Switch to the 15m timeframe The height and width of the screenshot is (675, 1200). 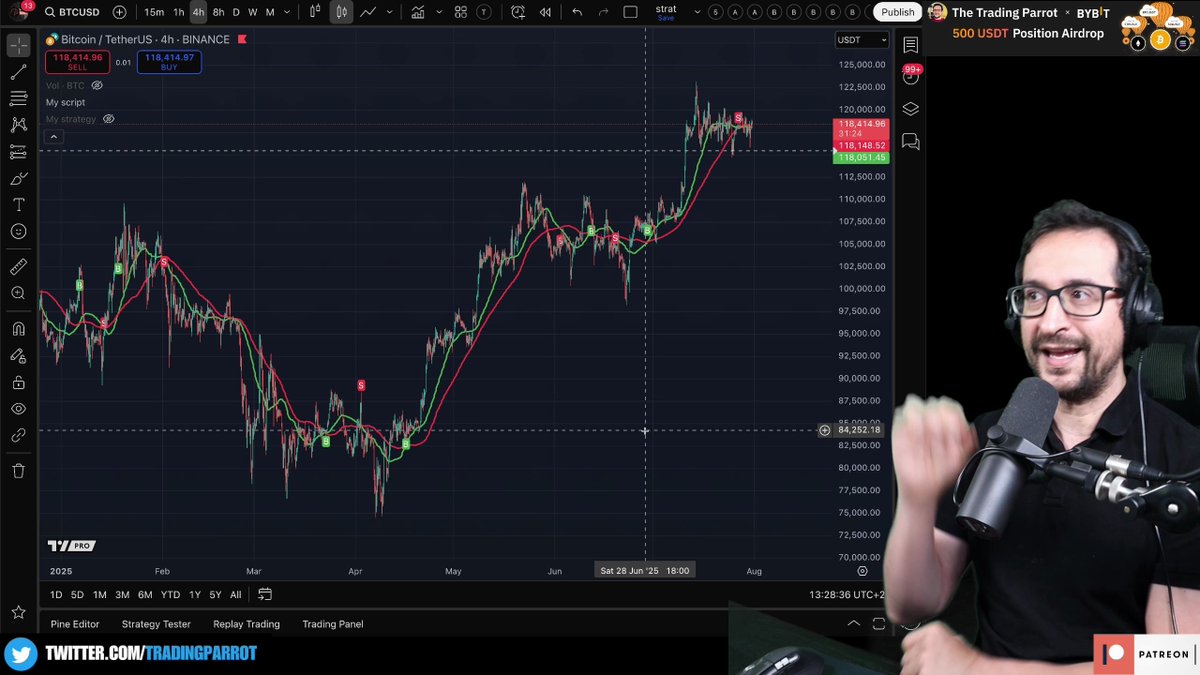click(x=154, y=12)
